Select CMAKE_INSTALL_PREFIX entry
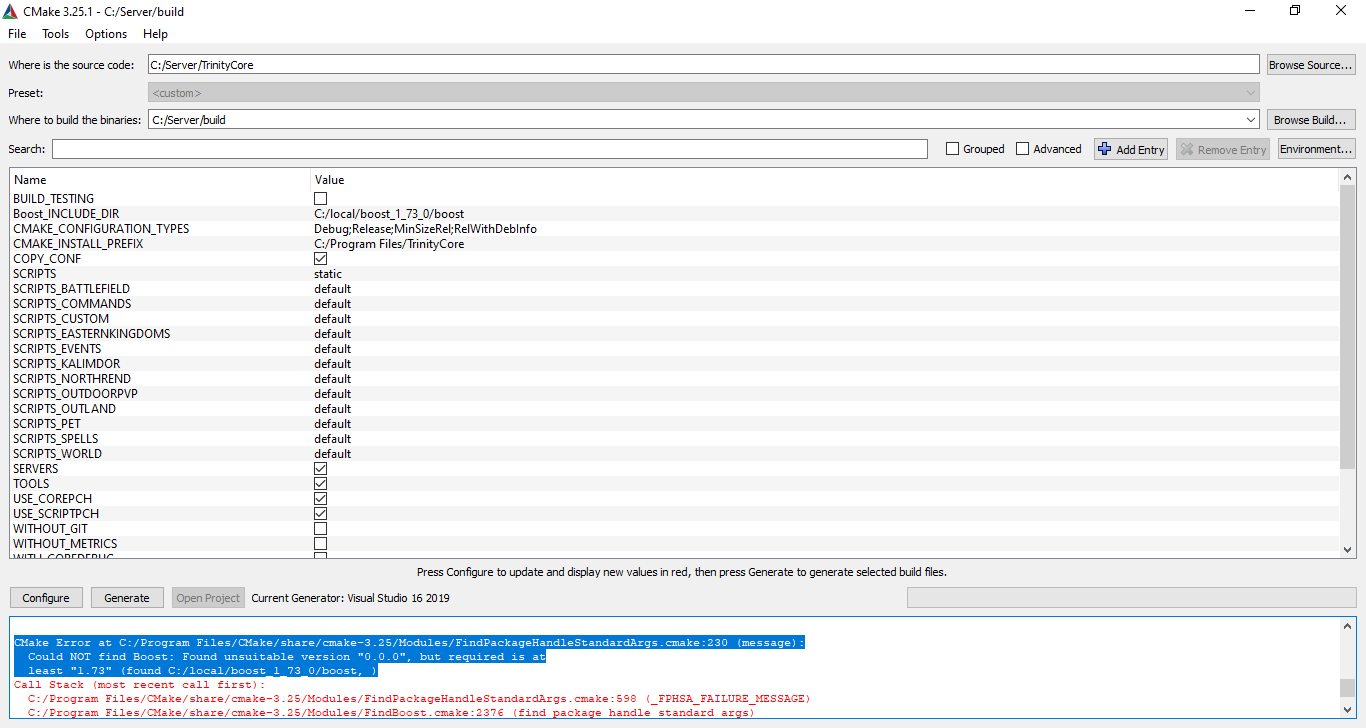Screen dimensions: 1366x728 (x=78, y=244)
